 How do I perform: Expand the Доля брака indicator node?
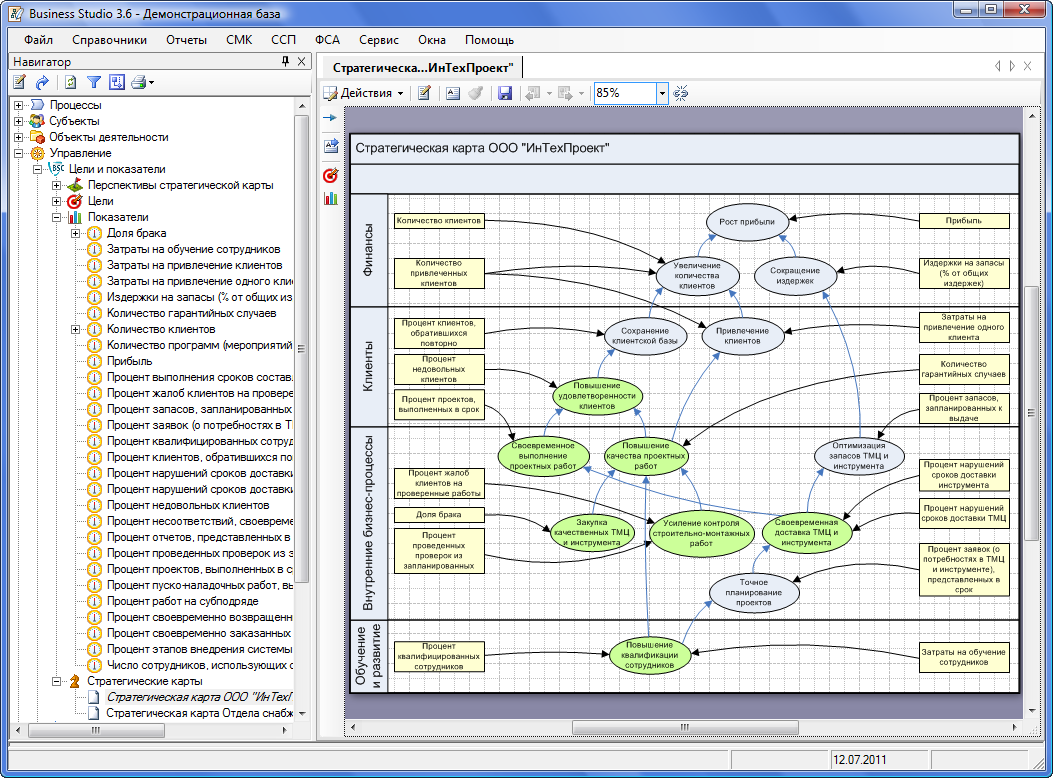click(x=76, y=234)
